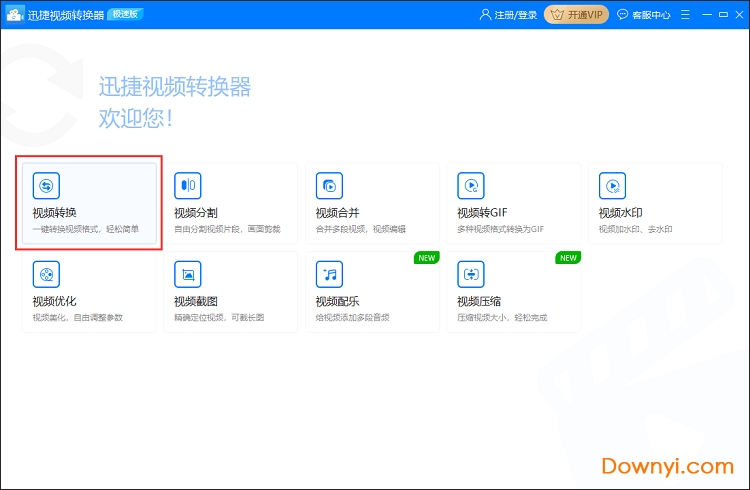Click description 视频加水印、去水印
The image size is (750, 490).
pyautogui.click(x=636, y=229)
